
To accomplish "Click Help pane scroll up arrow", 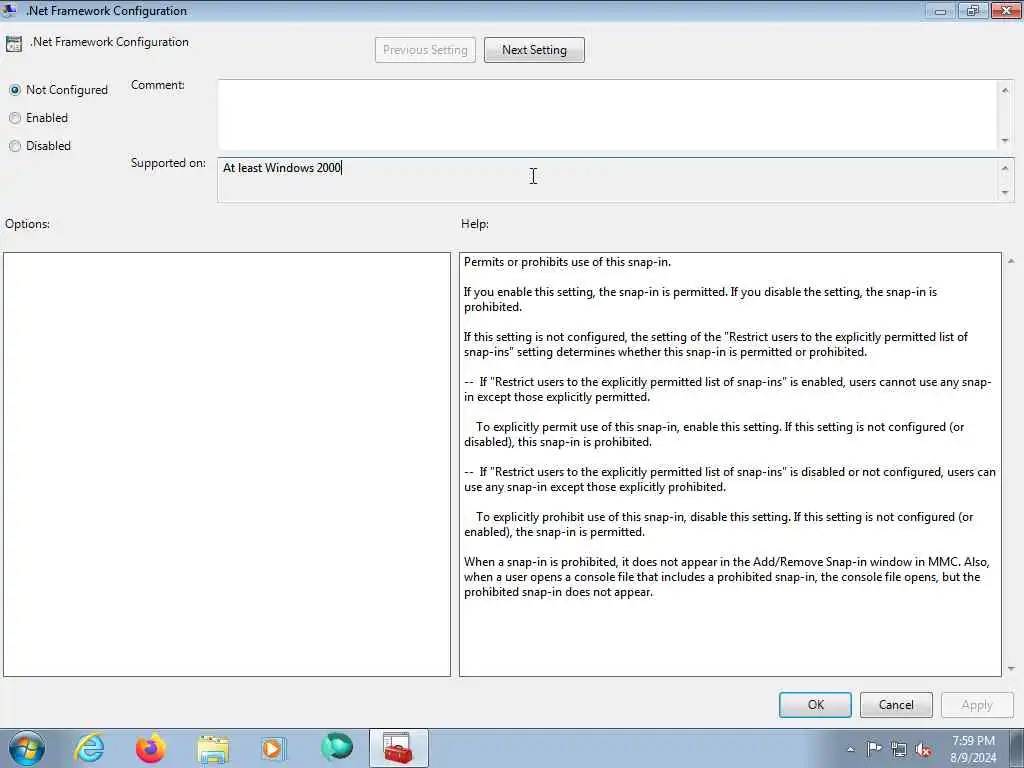I will click(x=1011, y=261).
